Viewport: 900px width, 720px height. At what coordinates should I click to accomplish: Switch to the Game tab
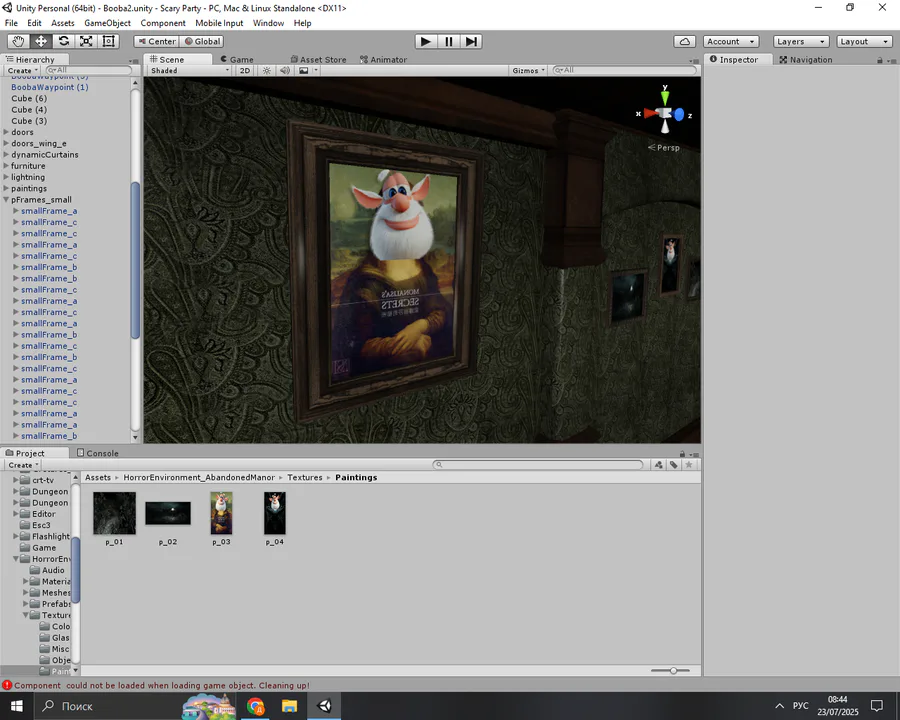pos(237,59)
